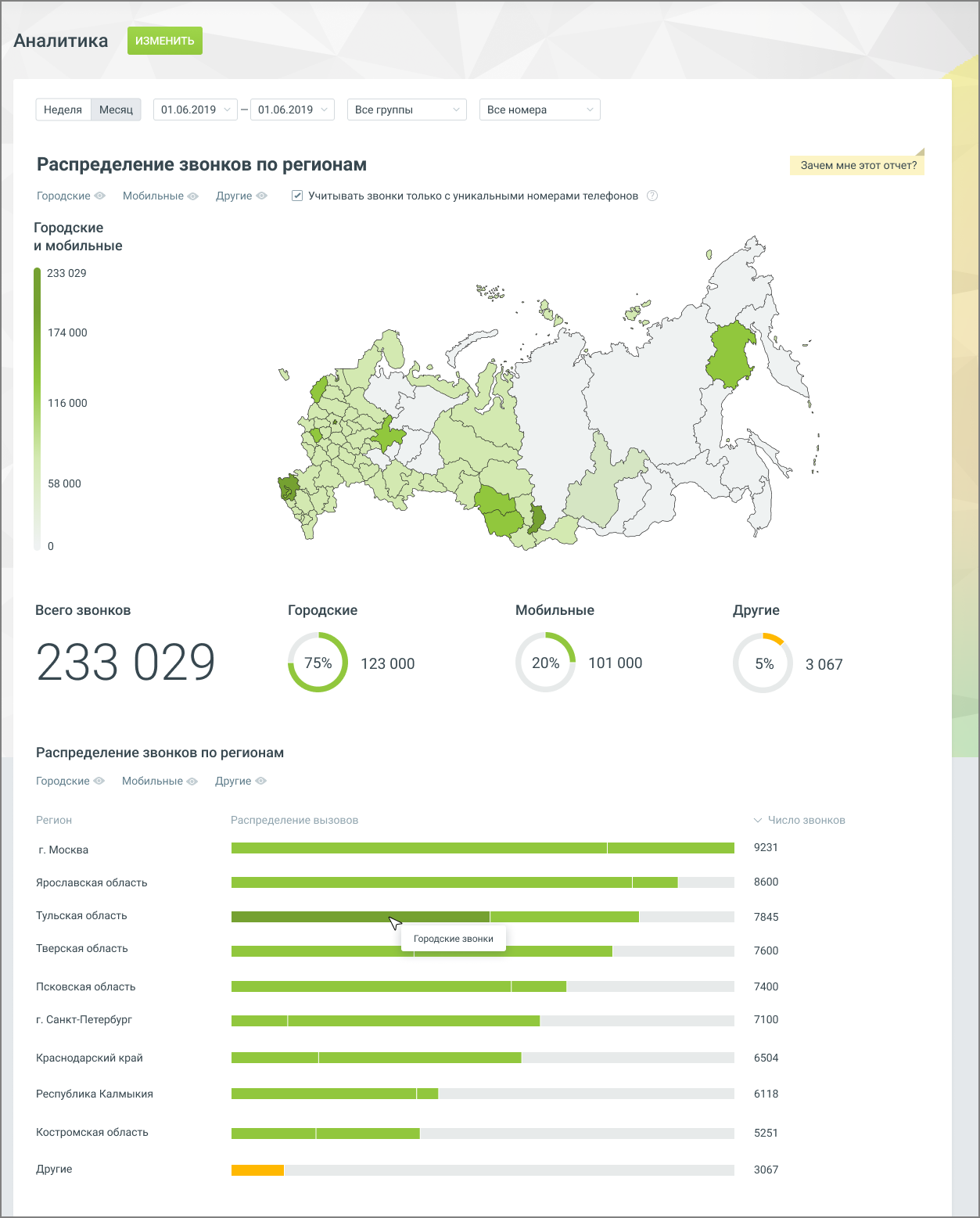
Task: Open the end date 01.06.2019 dropdown
Action: tap(293, 110)
